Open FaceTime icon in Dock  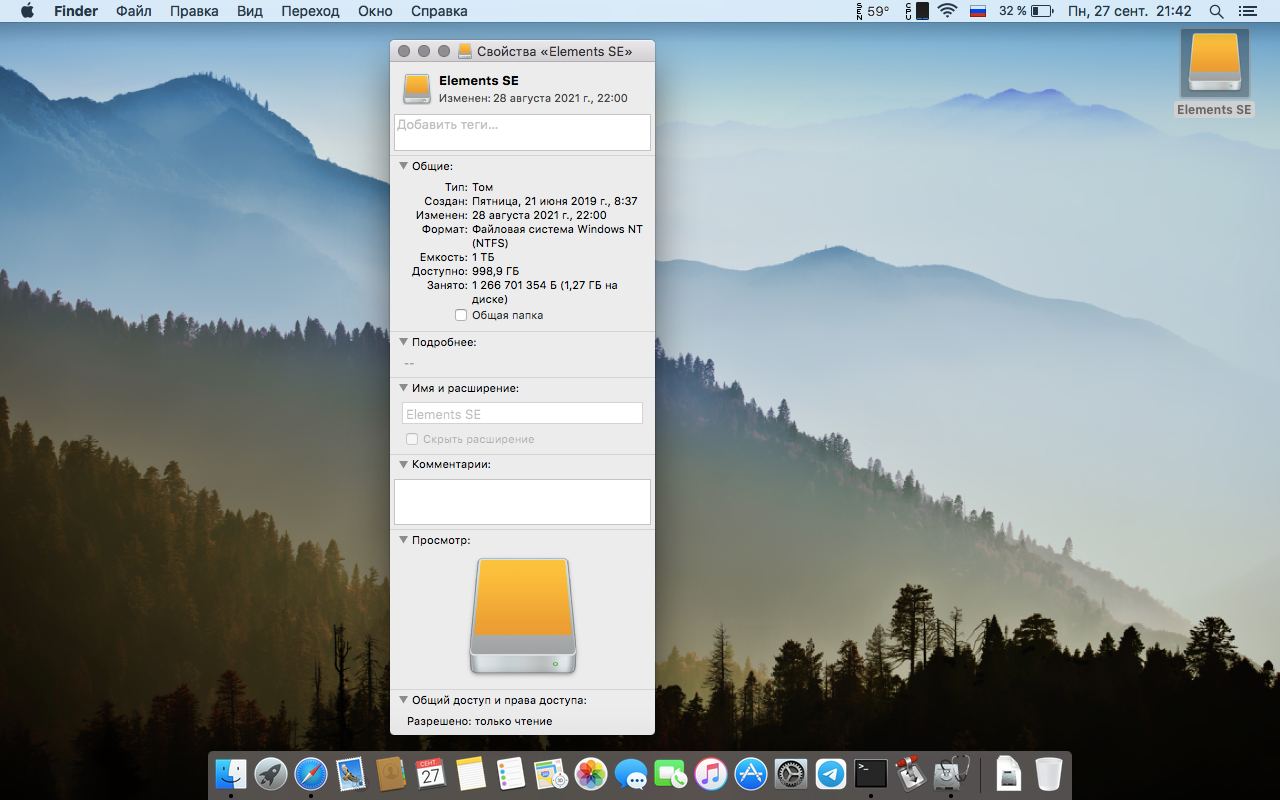pyautogui.click(x=671, y=774)
